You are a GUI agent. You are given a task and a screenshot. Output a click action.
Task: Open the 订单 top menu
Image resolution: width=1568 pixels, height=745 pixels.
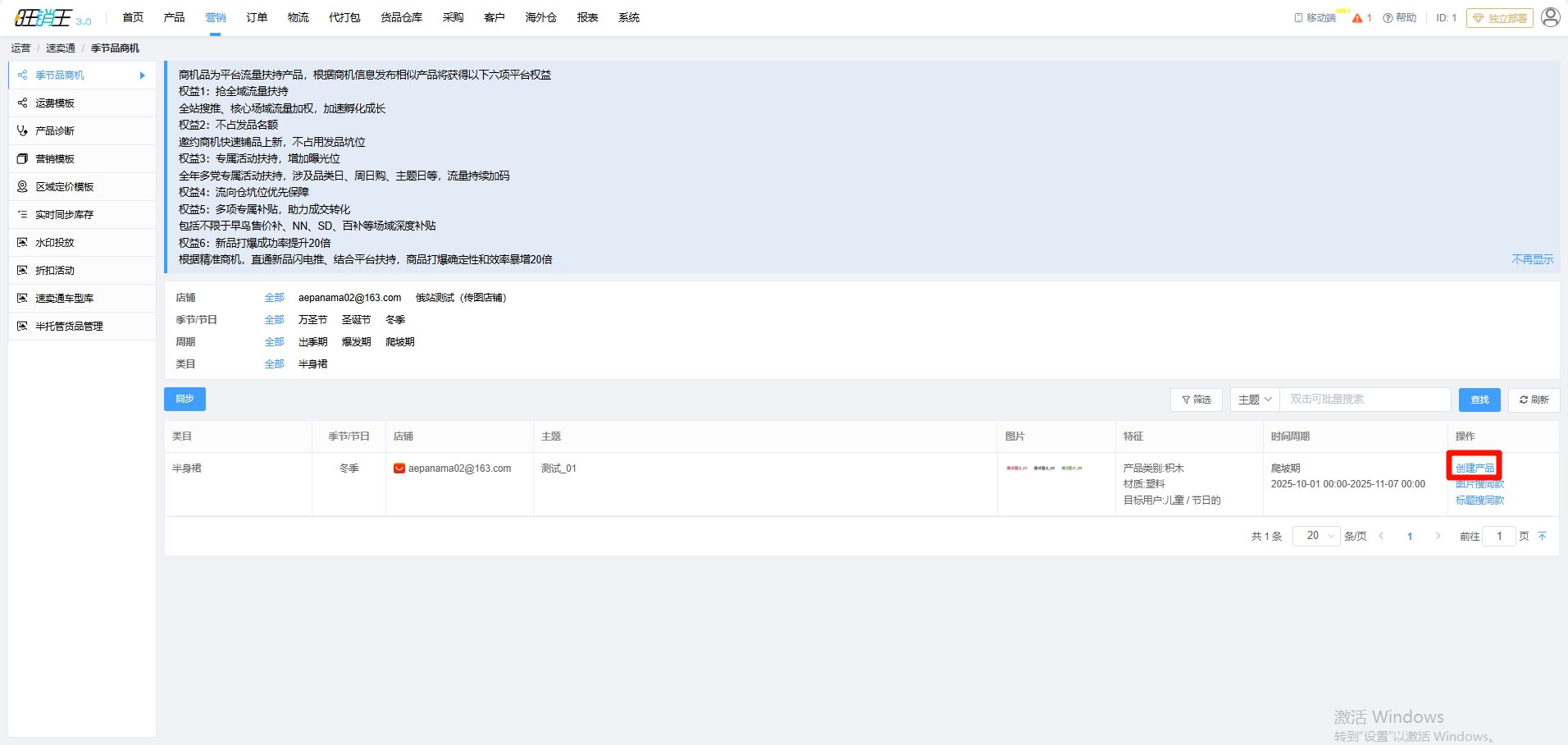click(257, 17)
